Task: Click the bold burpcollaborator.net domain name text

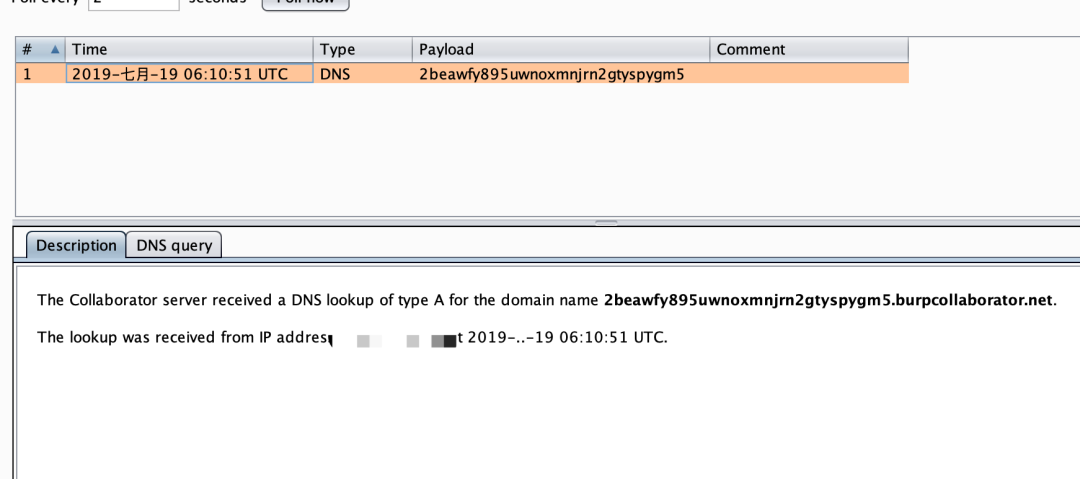Action: point(828,300)
